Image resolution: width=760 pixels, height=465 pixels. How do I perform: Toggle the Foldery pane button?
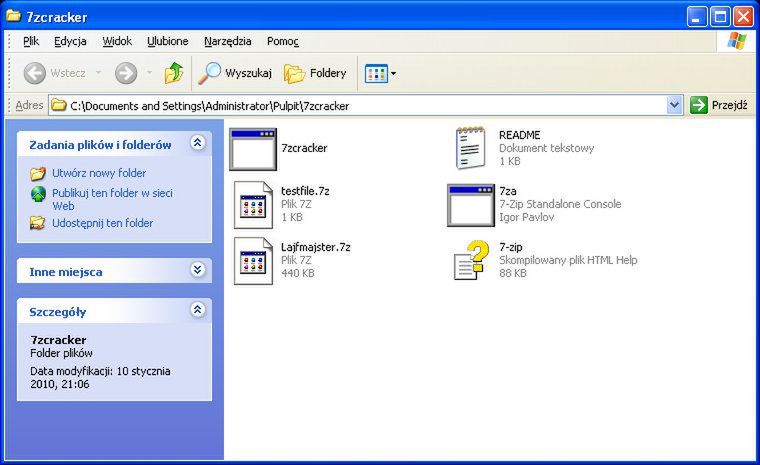pyautogui.click(x=316, y=73)
